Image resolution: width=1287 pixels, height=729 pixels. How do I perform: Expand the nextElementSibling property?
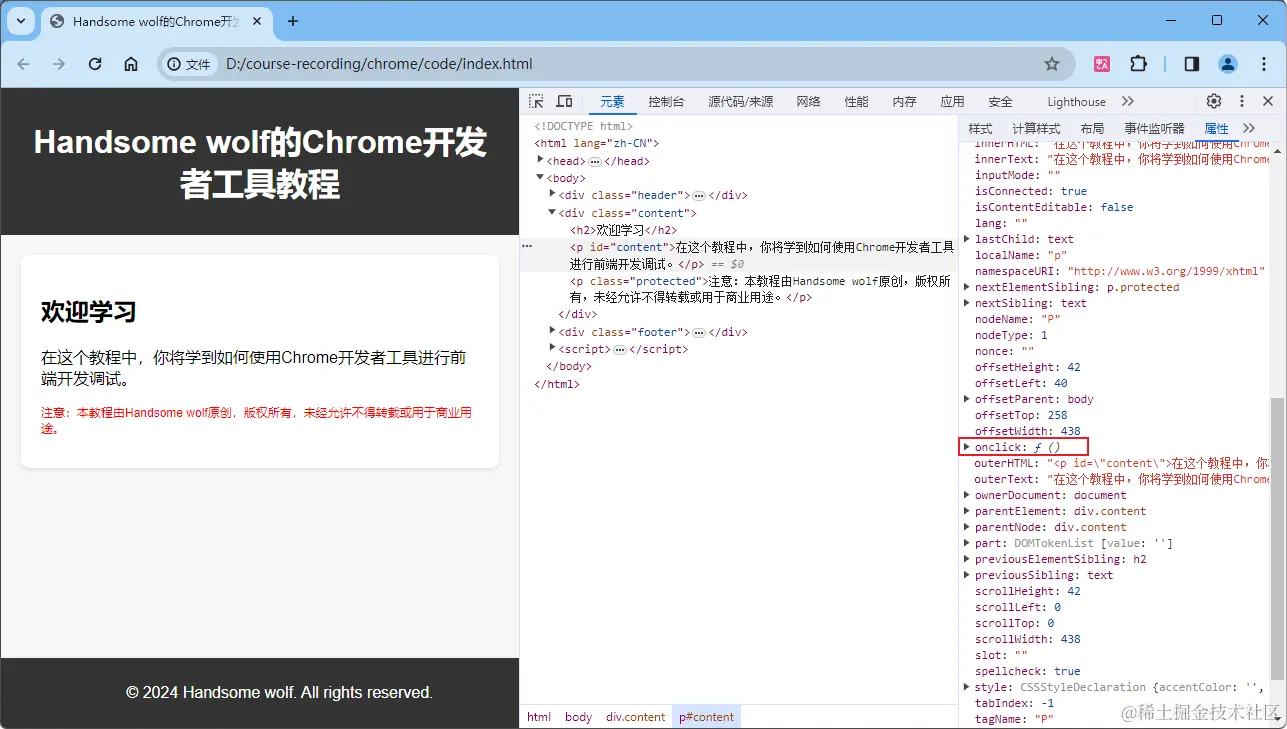pyautogui.click(x=967, y=287)
